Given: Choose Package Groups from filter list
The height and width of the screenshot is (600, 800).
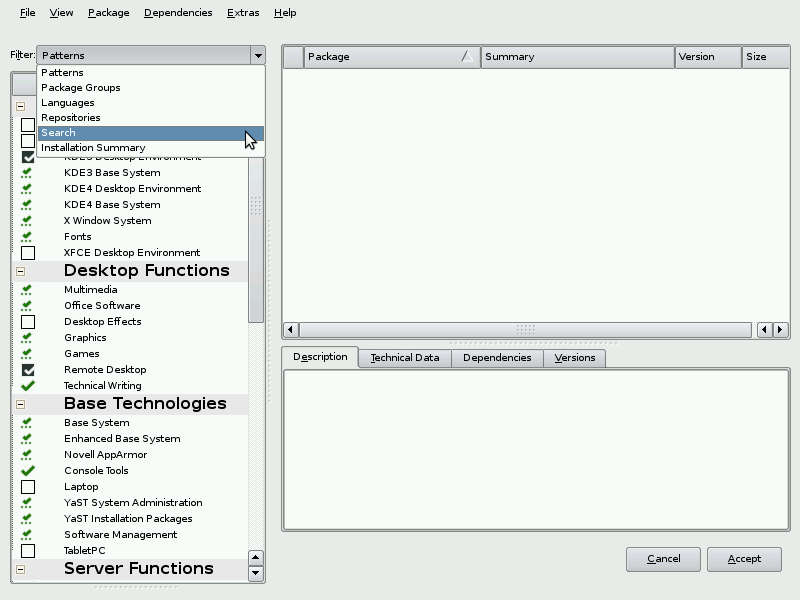Looking at the screenshot, I should point(151,88).
